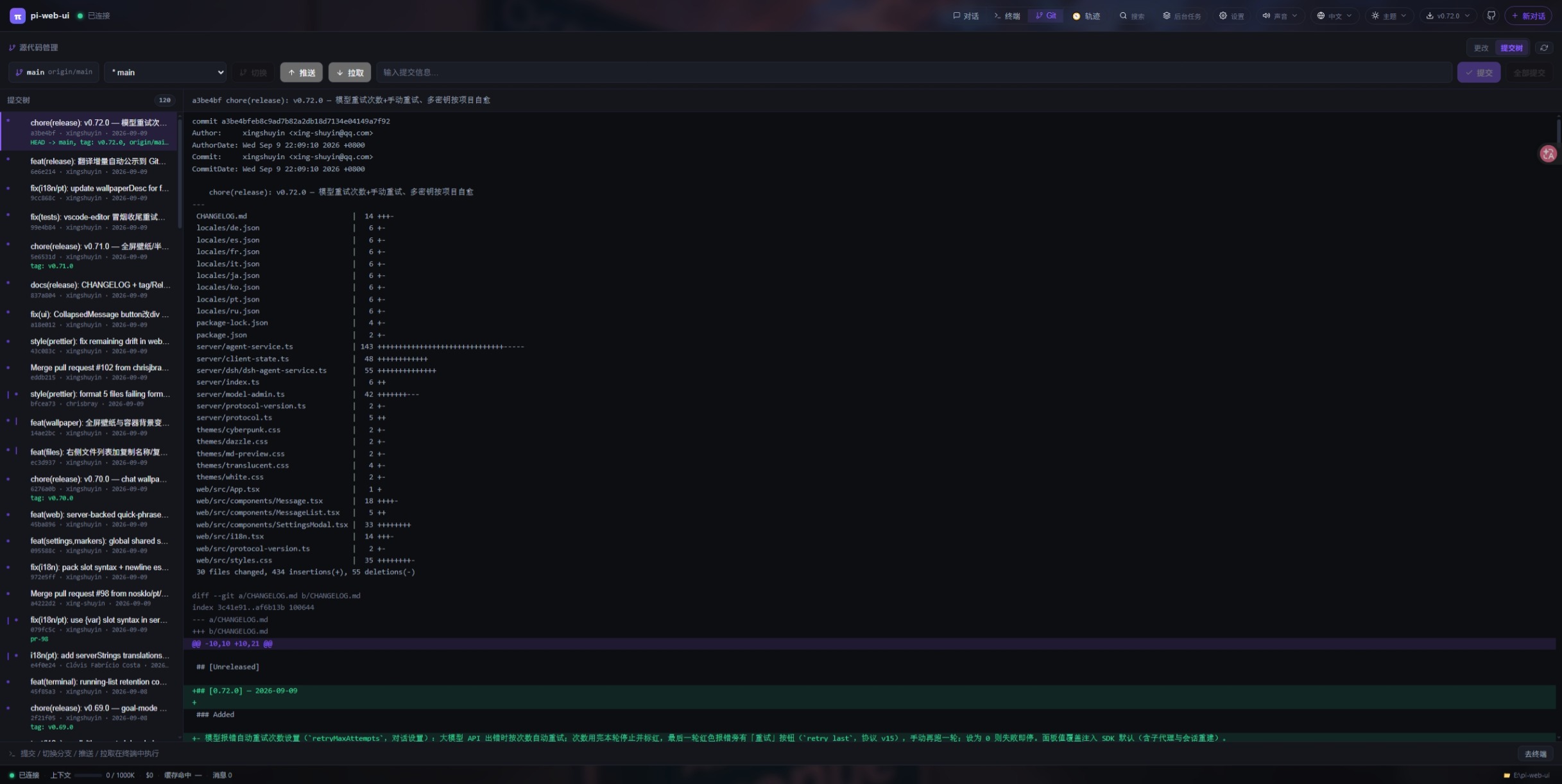Expand the 主题 theme dropdown
This screenshot has width=1562, height=784.
1389,16
